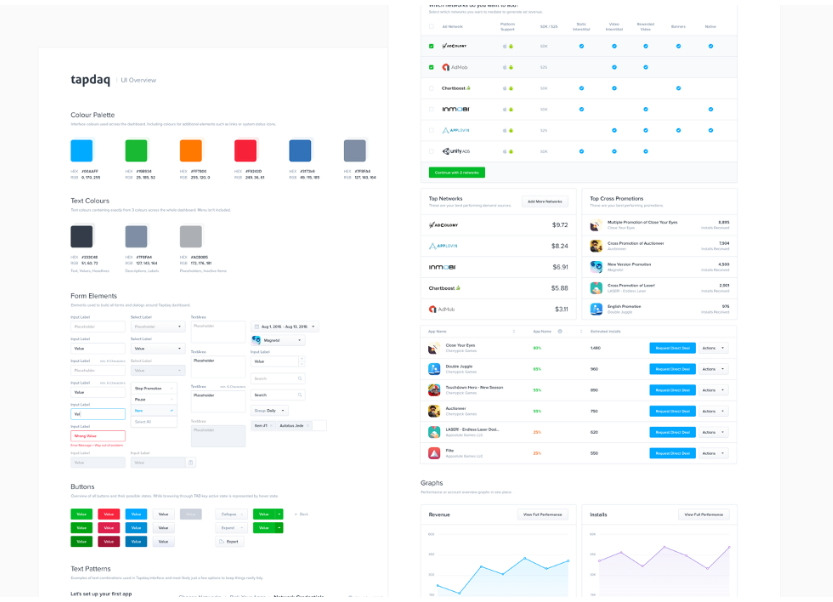Click the AppLovin logo in network selection table

pyautogui.click(x=455, y=130)
